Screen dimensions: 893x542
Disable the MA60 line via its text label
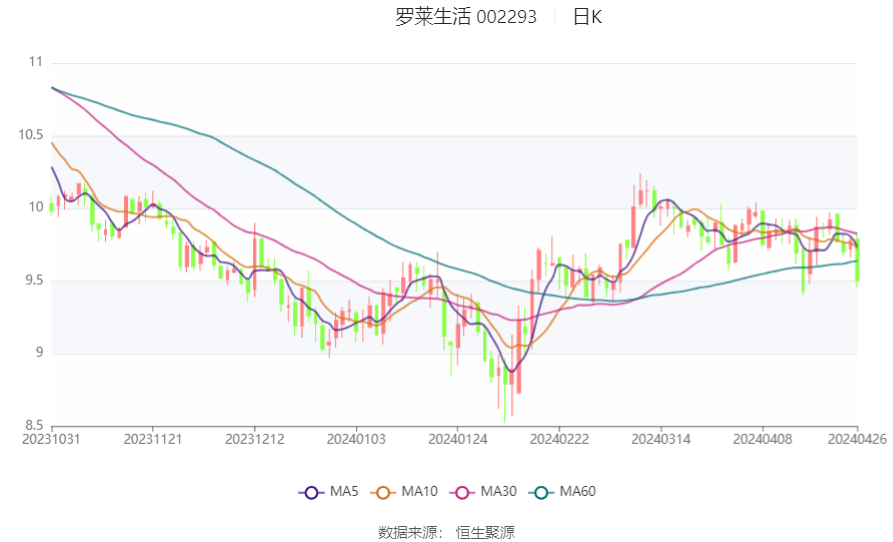coord(578,492)
